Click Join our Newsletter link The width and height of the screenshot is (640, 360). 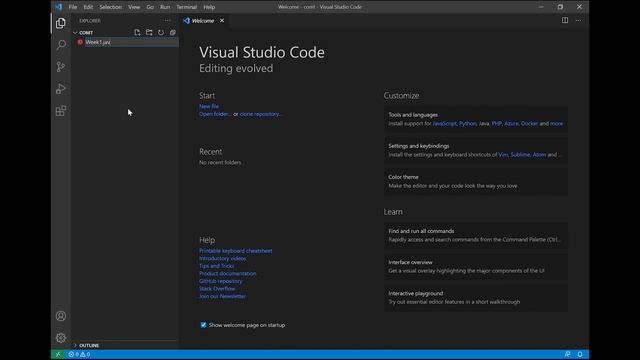pos(222,296)
